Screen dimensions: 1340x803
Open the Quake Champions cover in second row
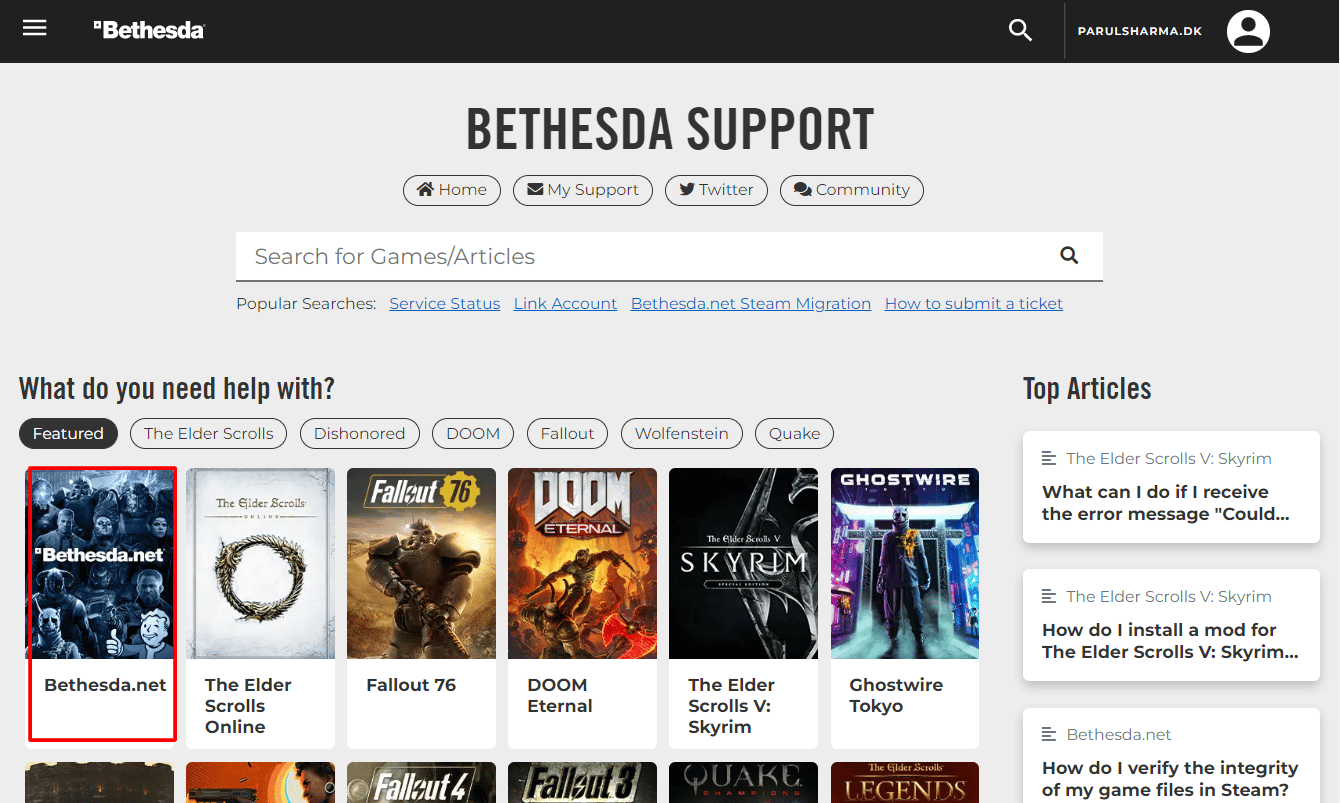pos(744,783)
